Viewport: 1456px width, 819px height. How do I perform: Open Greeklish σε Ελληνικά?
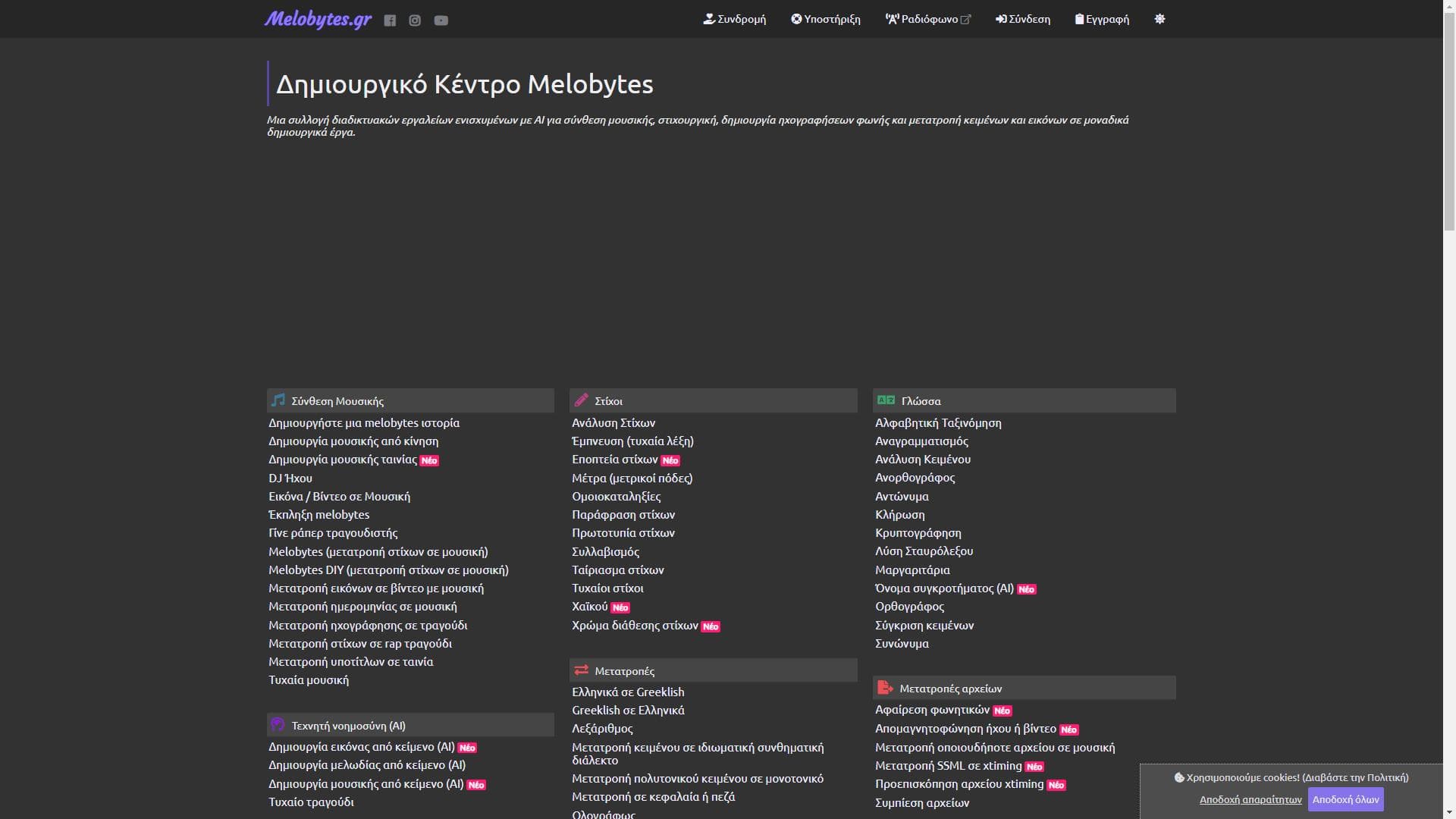(628, 711)
